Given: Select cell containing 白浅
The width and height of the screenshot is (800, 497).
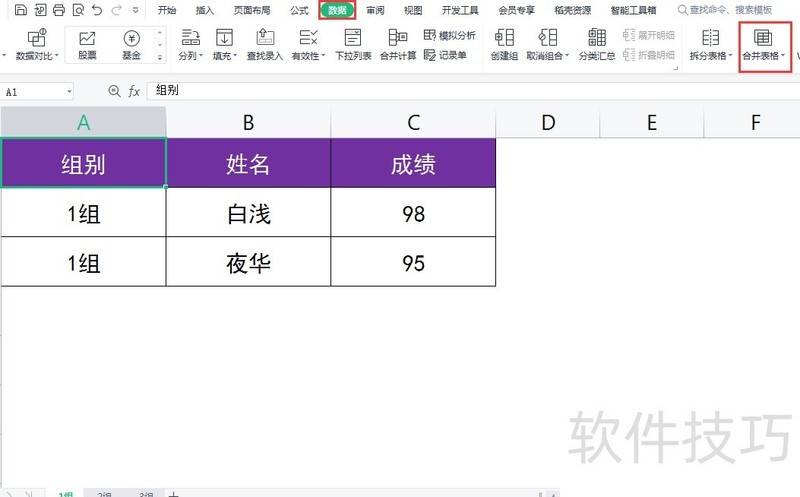Looking at the screenshot, I should coord(248,213).
